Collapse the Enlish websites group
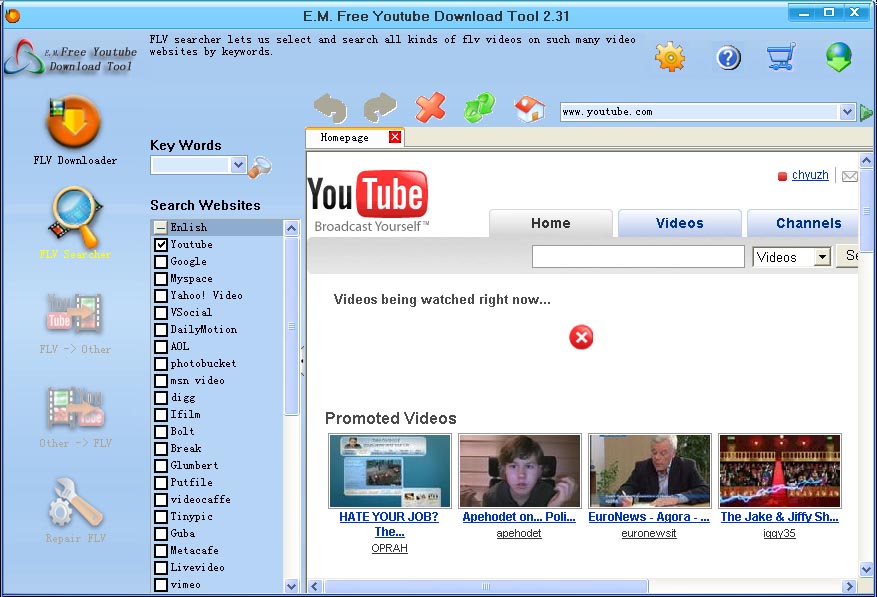Screen dimensions: 877x597 pos(161,228)
